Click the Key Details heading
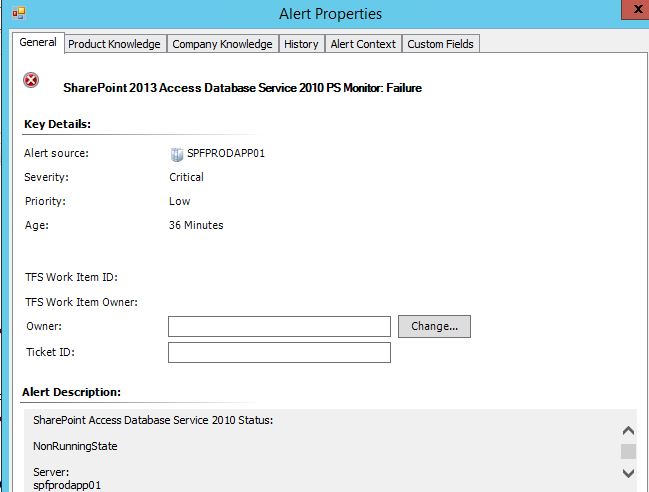 tap(58, 124)
